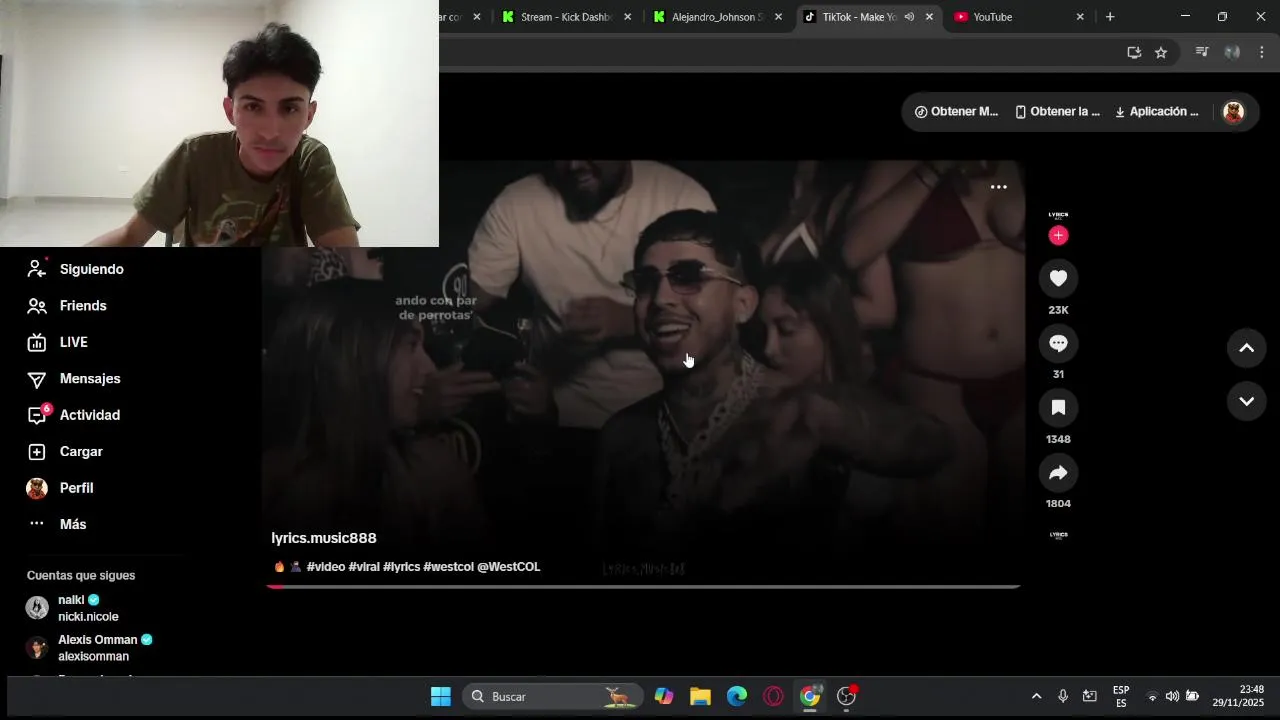Share the video using the arrow icon
This screenshot has width=1280, height=720.
pos(1058,472)
